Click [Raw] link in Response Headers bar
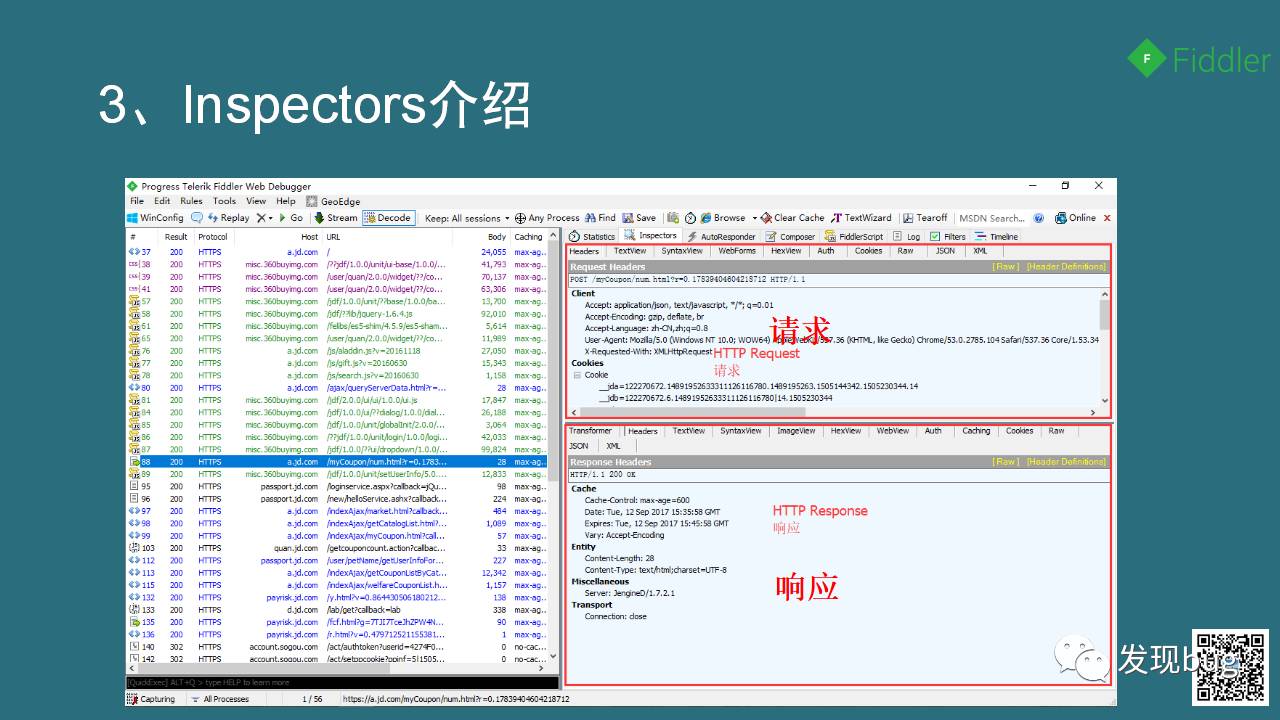Screen dimensions: 1280x720 1005,462
